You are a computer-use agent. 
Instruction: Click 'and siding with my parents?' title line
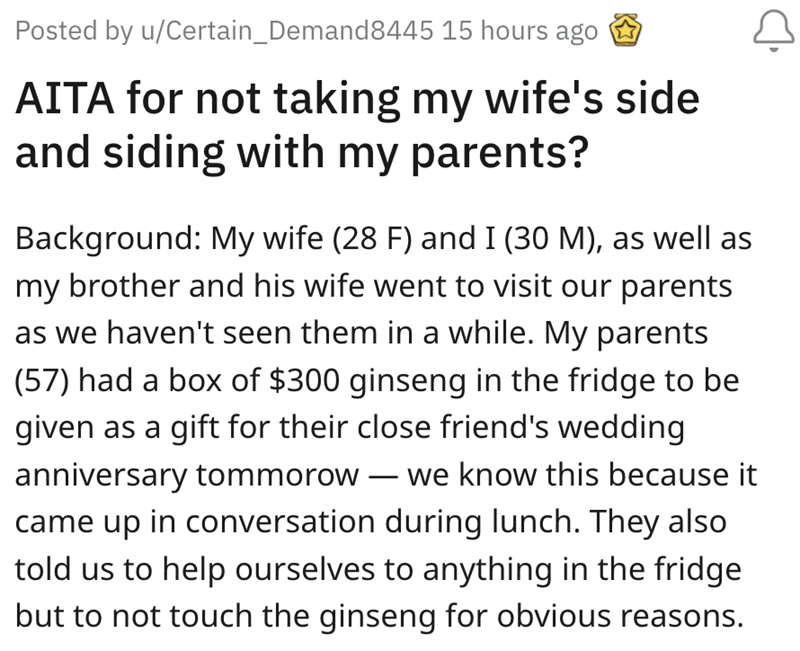click(x=302, y=152)
